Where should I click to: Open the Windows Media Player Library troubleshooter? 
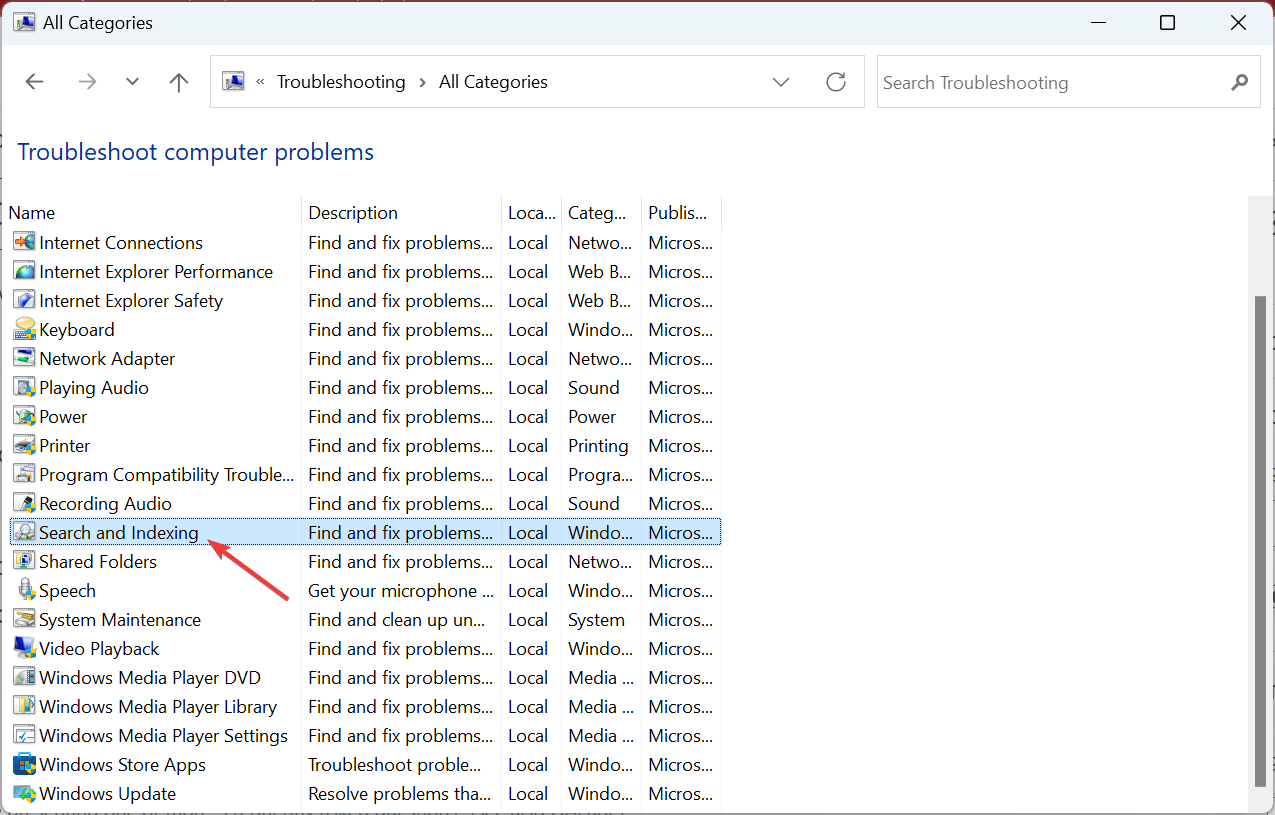tap(158, 706)
